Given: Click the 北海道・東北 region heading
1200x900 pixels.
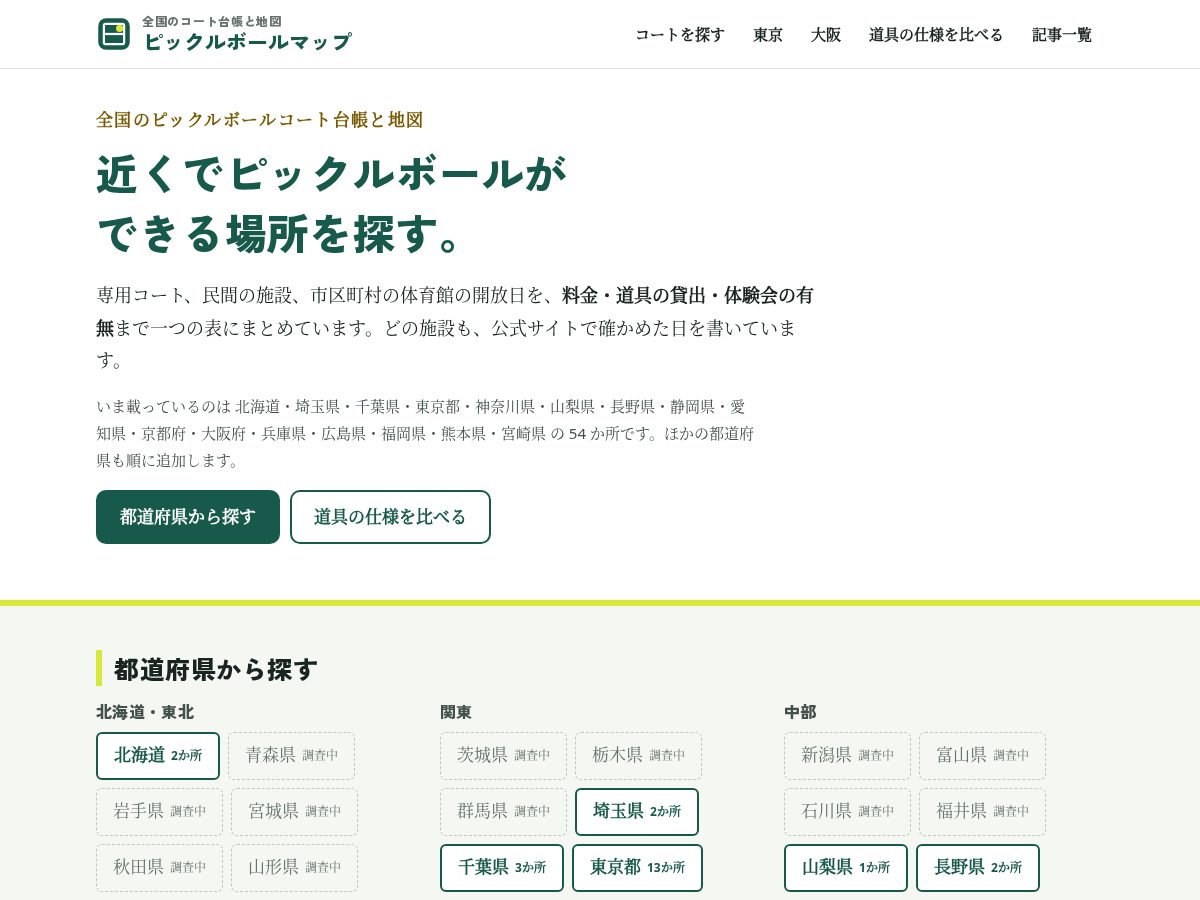Looking at the screenshot, I should tap(145, 712).
